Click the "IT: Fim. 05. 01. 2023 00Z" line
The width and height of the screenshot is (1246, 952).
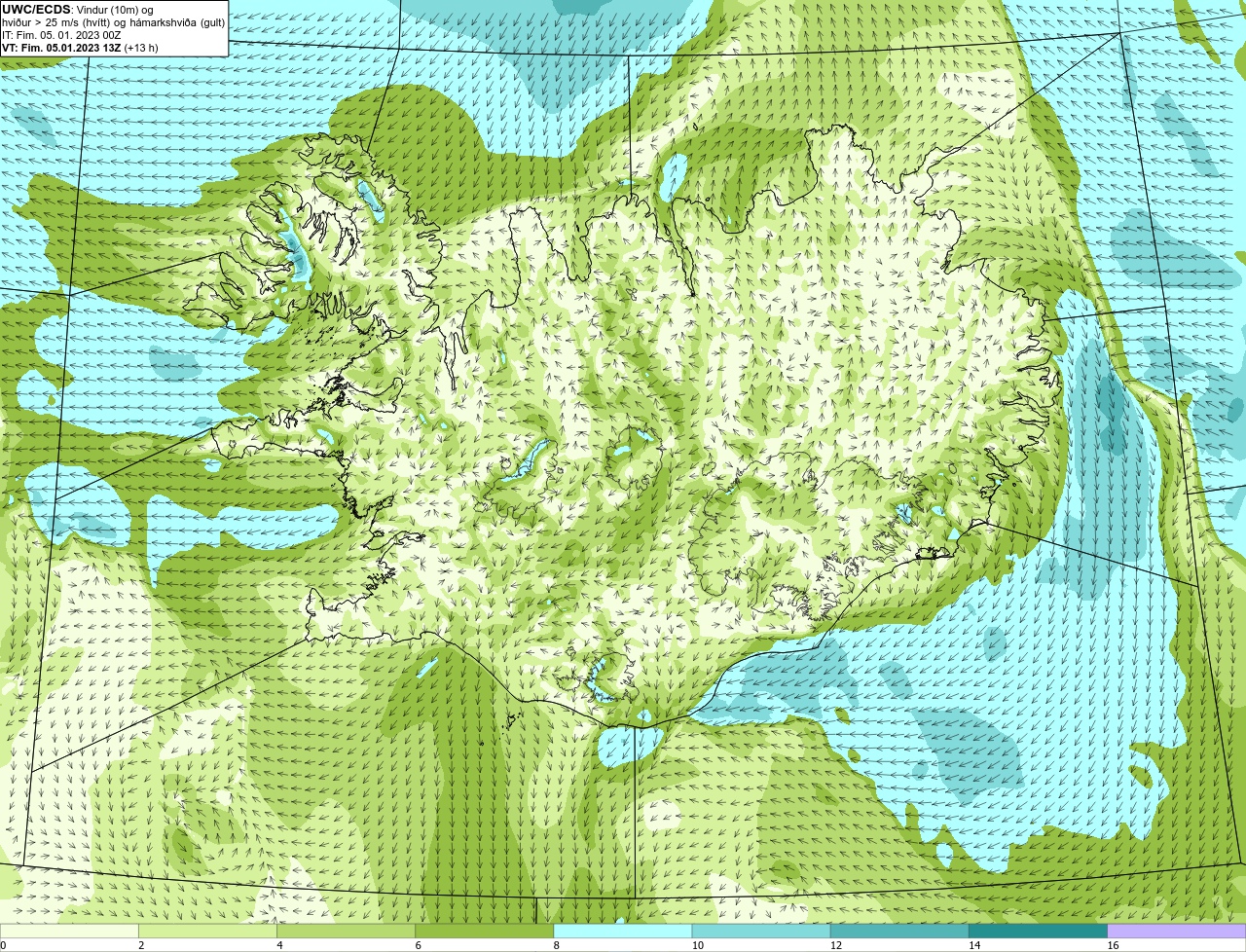[x=61, y=35]
